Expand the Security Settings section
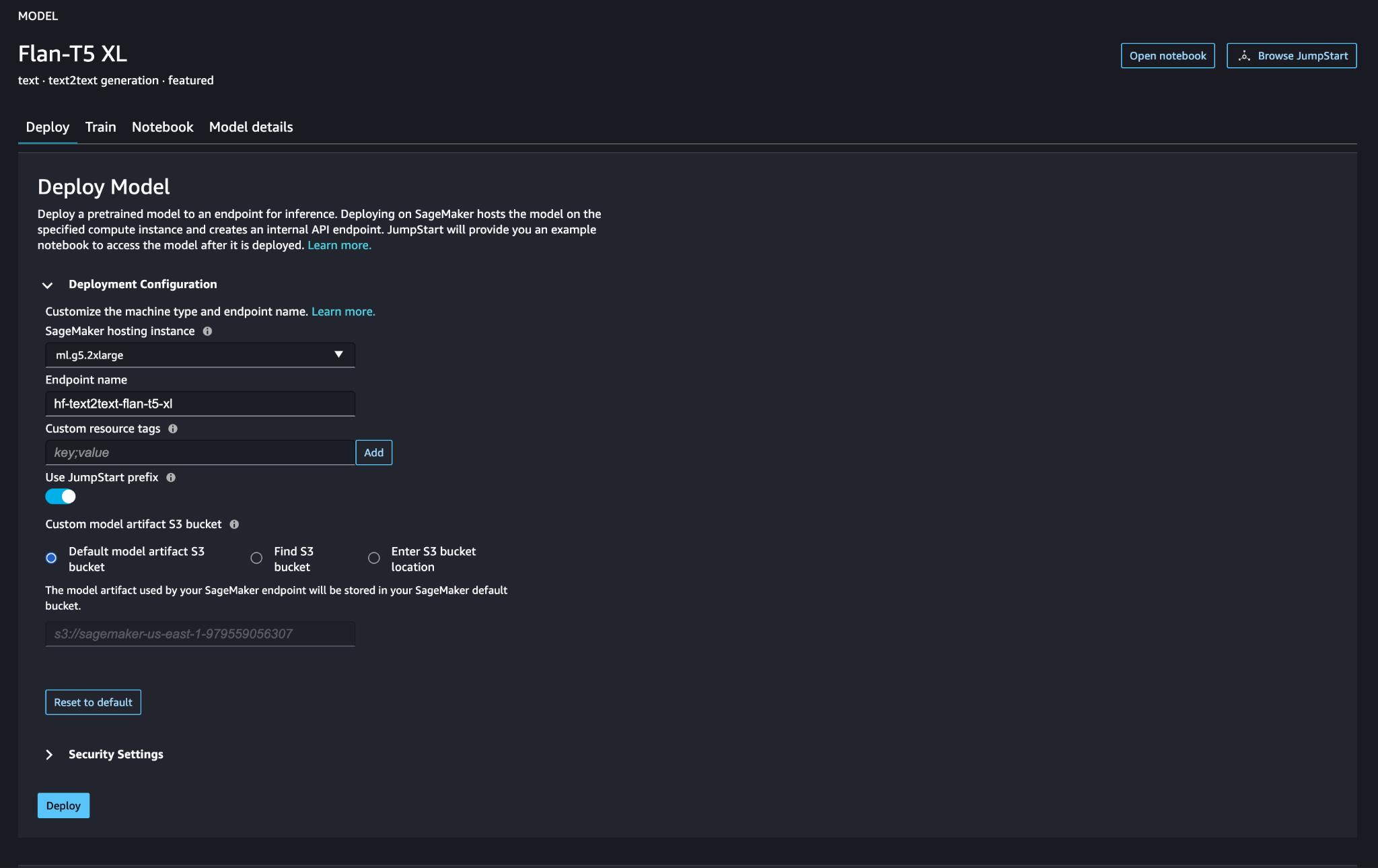Viewport: 1378px width, 868px height. 49,755
